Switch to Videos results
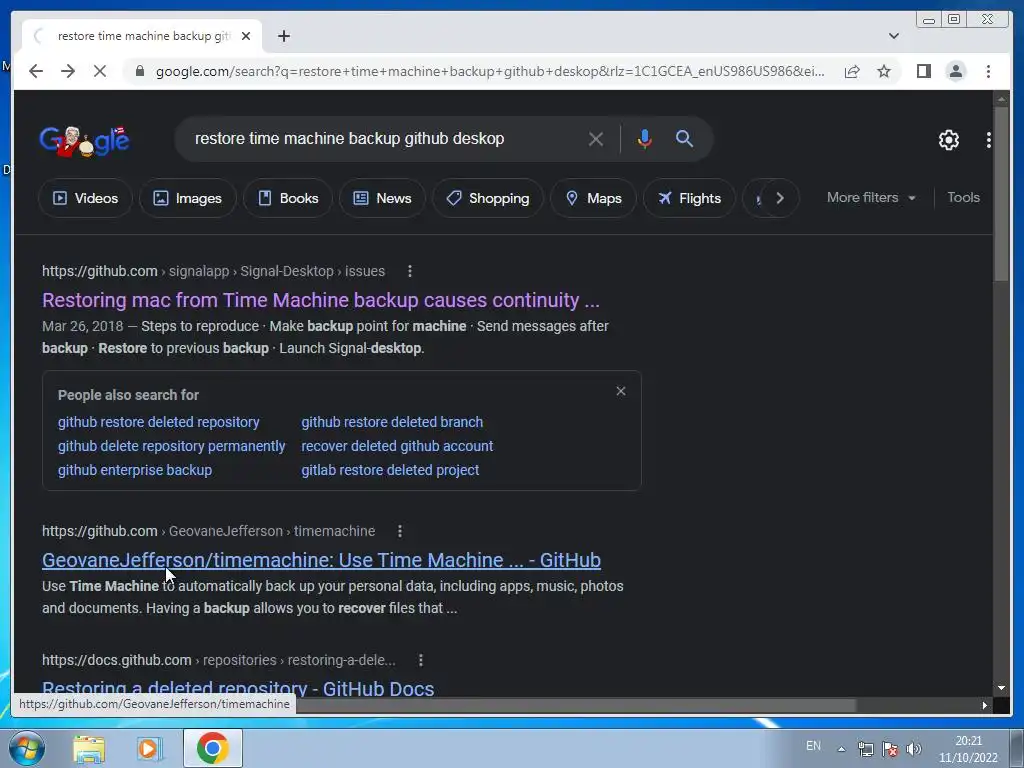 (85, 198)
